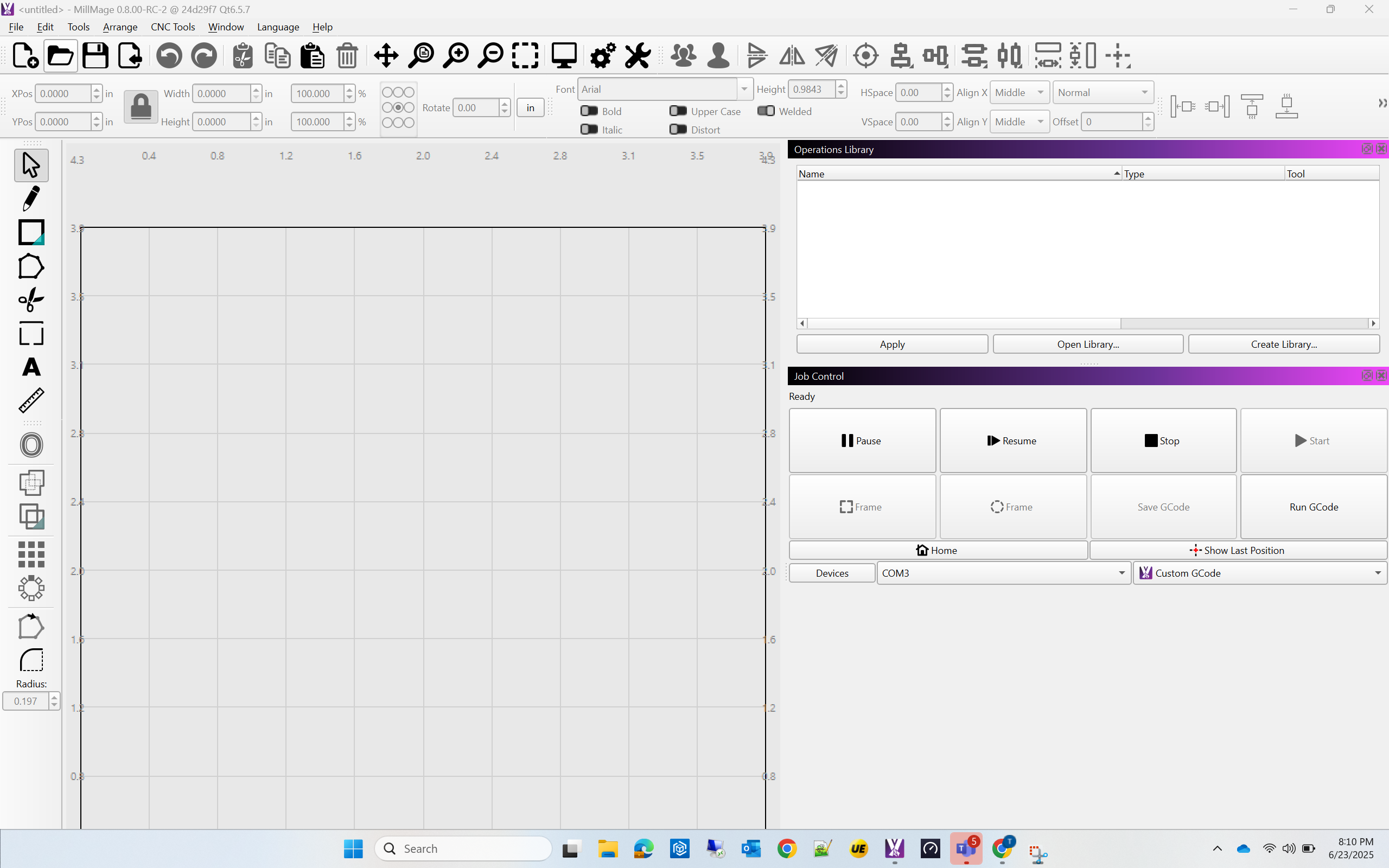Expand the toolbar overflow chevron
The height and width of the screenshot is (868, 1389).
click(x=1382, y=103)
